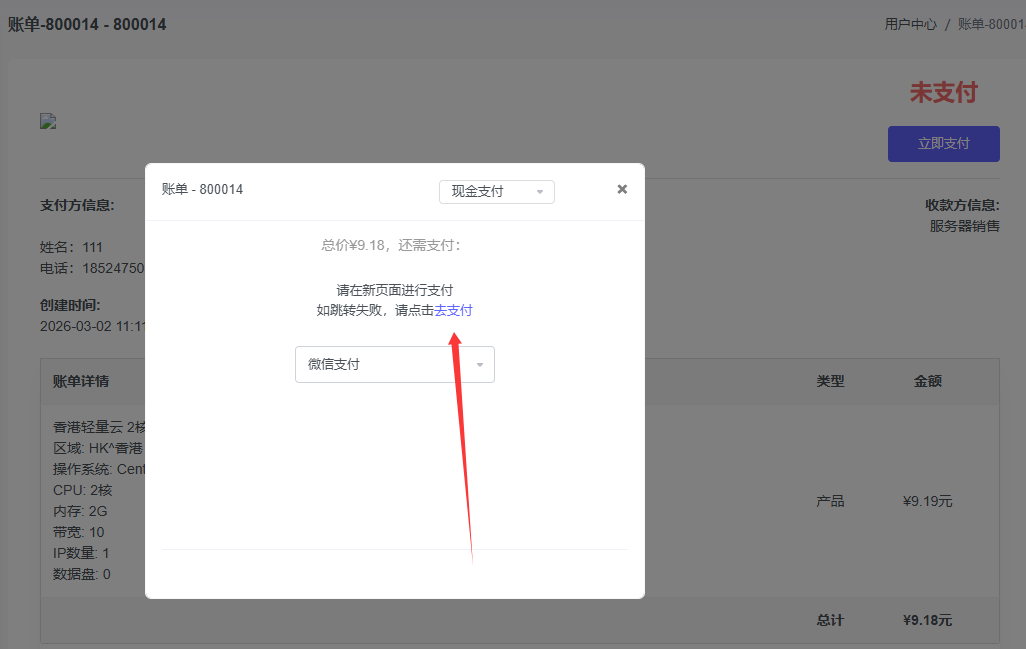
Task: Select the 类型 column header
Action: (830, 381)
